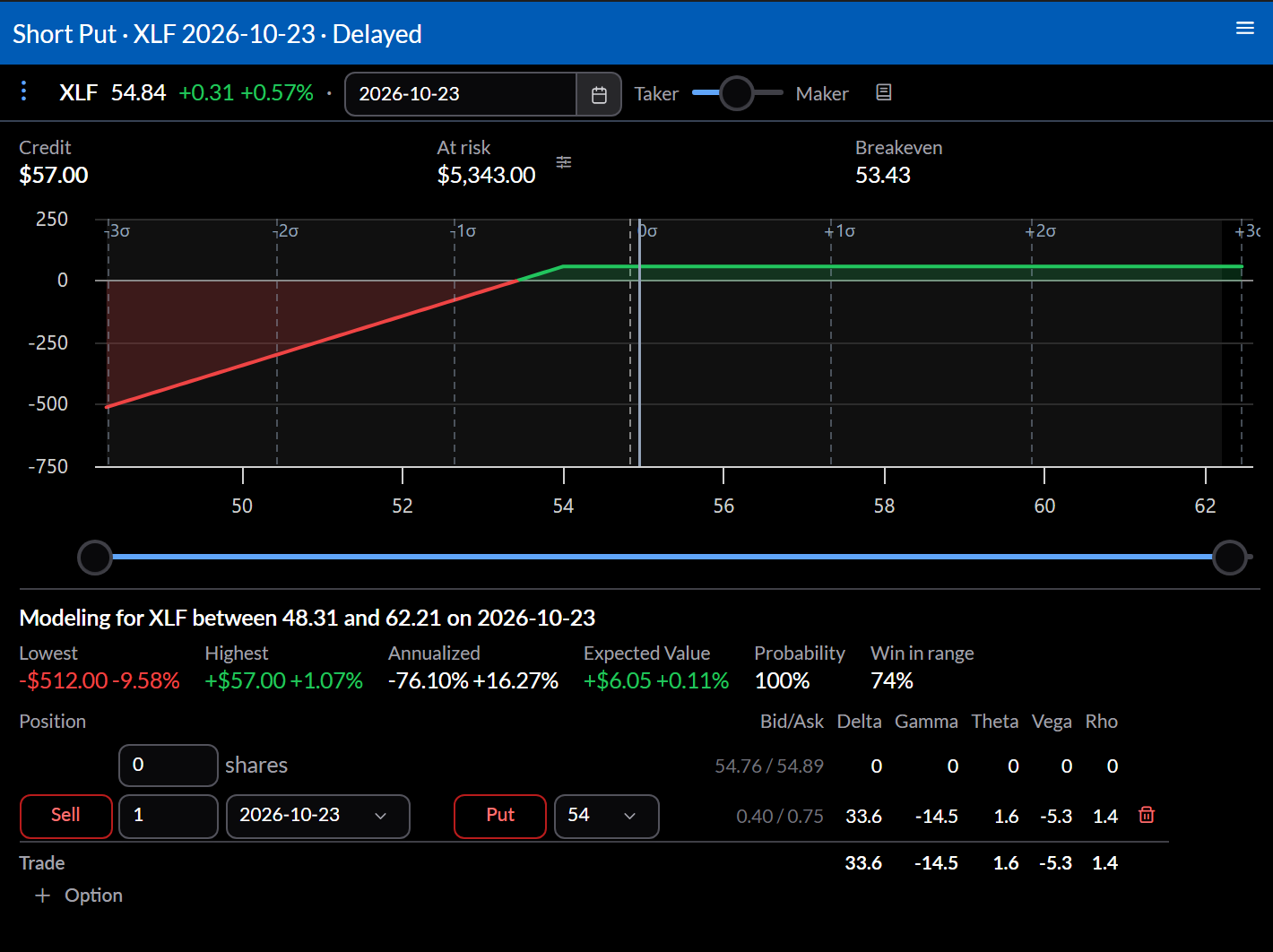Click the XLF ticker symbol
Viewport: 1273px width, 952px height.
click(78, 93)
